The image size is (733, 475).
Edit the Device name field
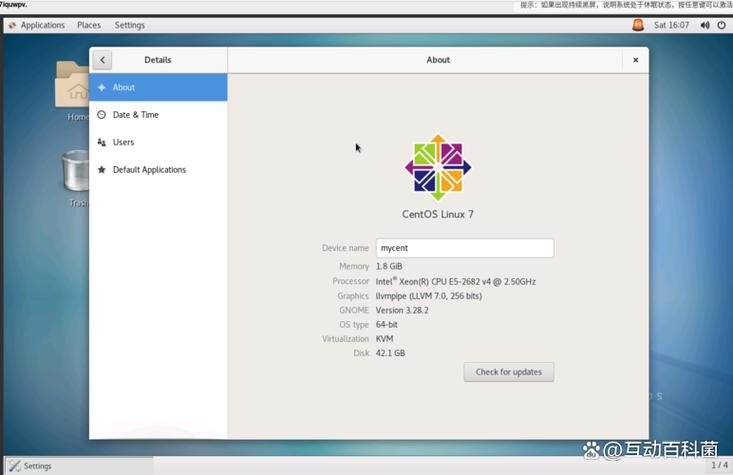point(465,248)
